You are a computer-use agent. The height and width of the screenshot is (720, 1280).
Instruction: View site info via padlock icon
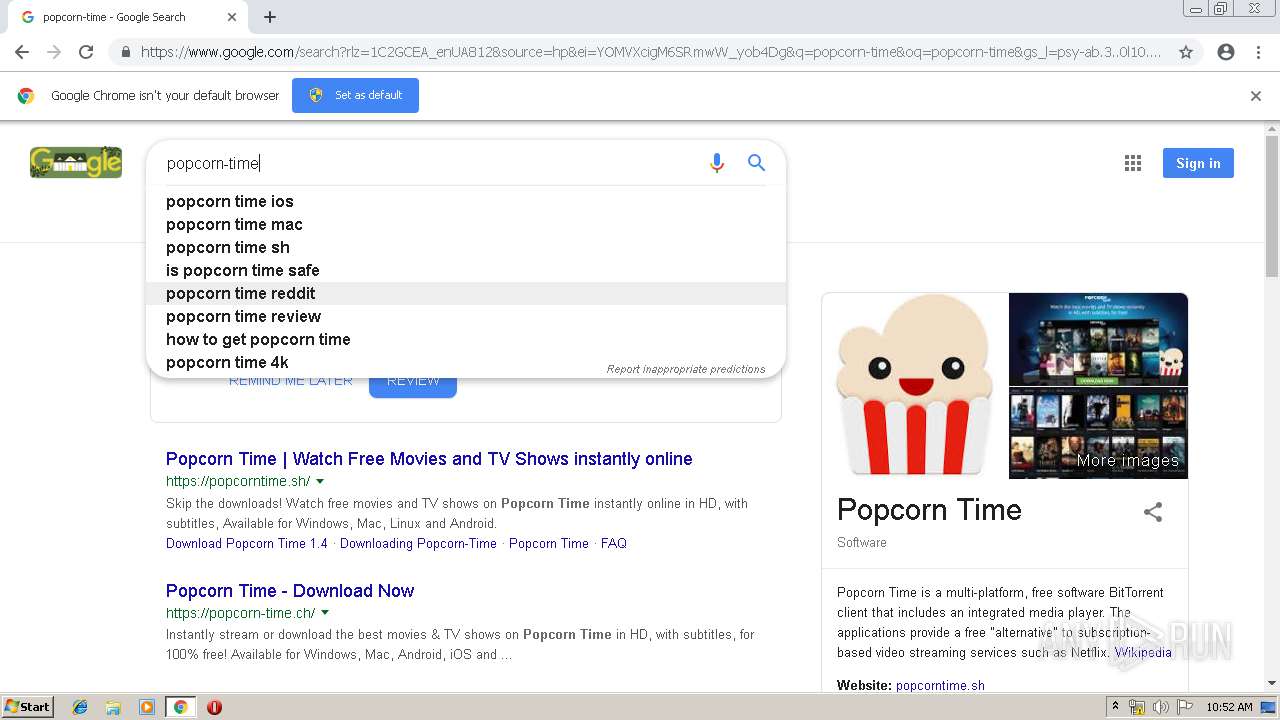pyautogui.click(x=125, y=52)
